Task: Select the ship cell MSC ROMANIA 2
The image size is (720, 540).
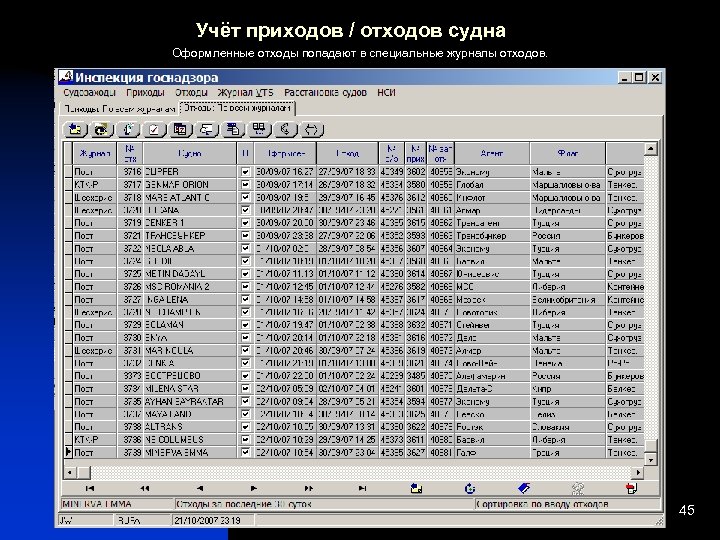Action: point(190,287)
